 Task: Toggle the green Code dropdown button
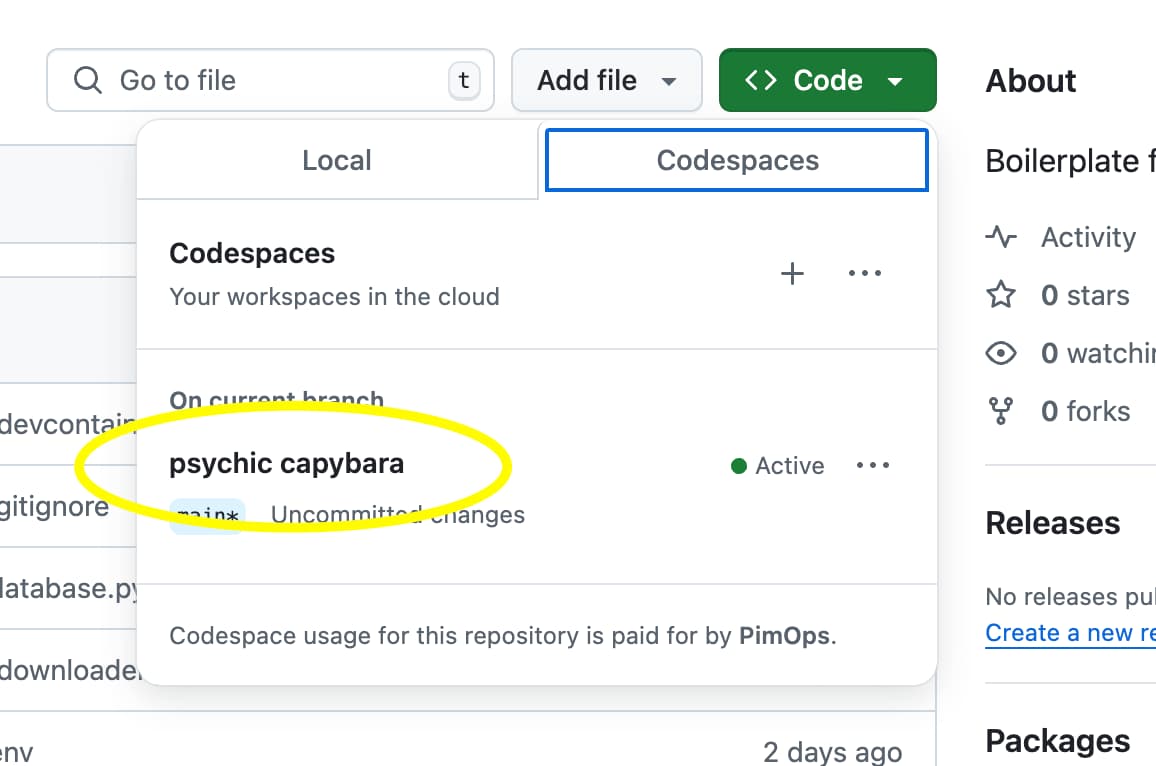coord(827,80)
